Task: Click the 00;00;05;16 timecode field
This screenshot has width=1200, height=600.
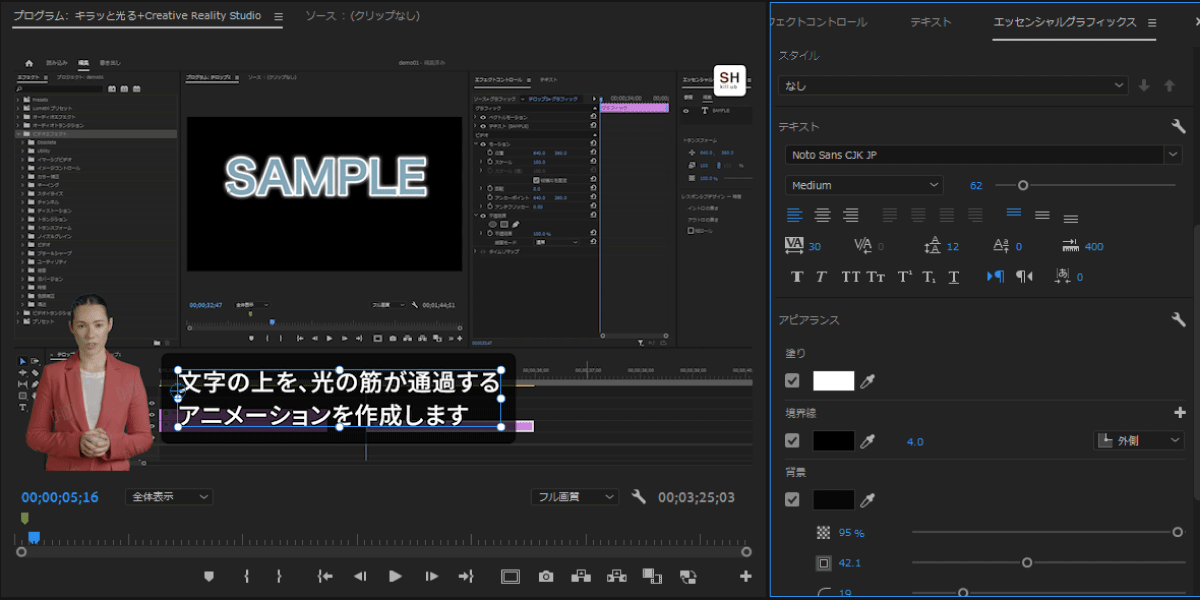Action: click(x=60, y=497)
